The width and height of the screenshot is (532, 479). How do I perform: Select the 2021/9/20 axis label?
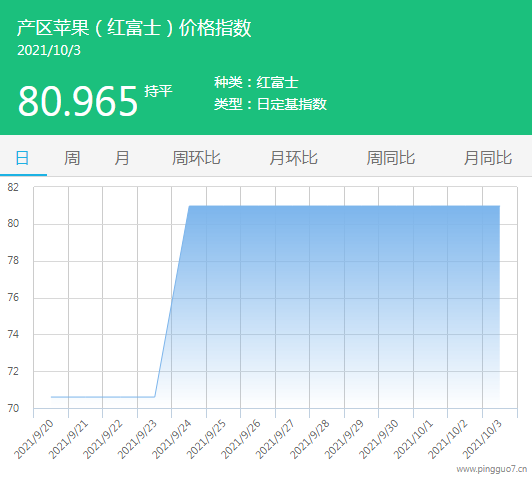point(34,439)
